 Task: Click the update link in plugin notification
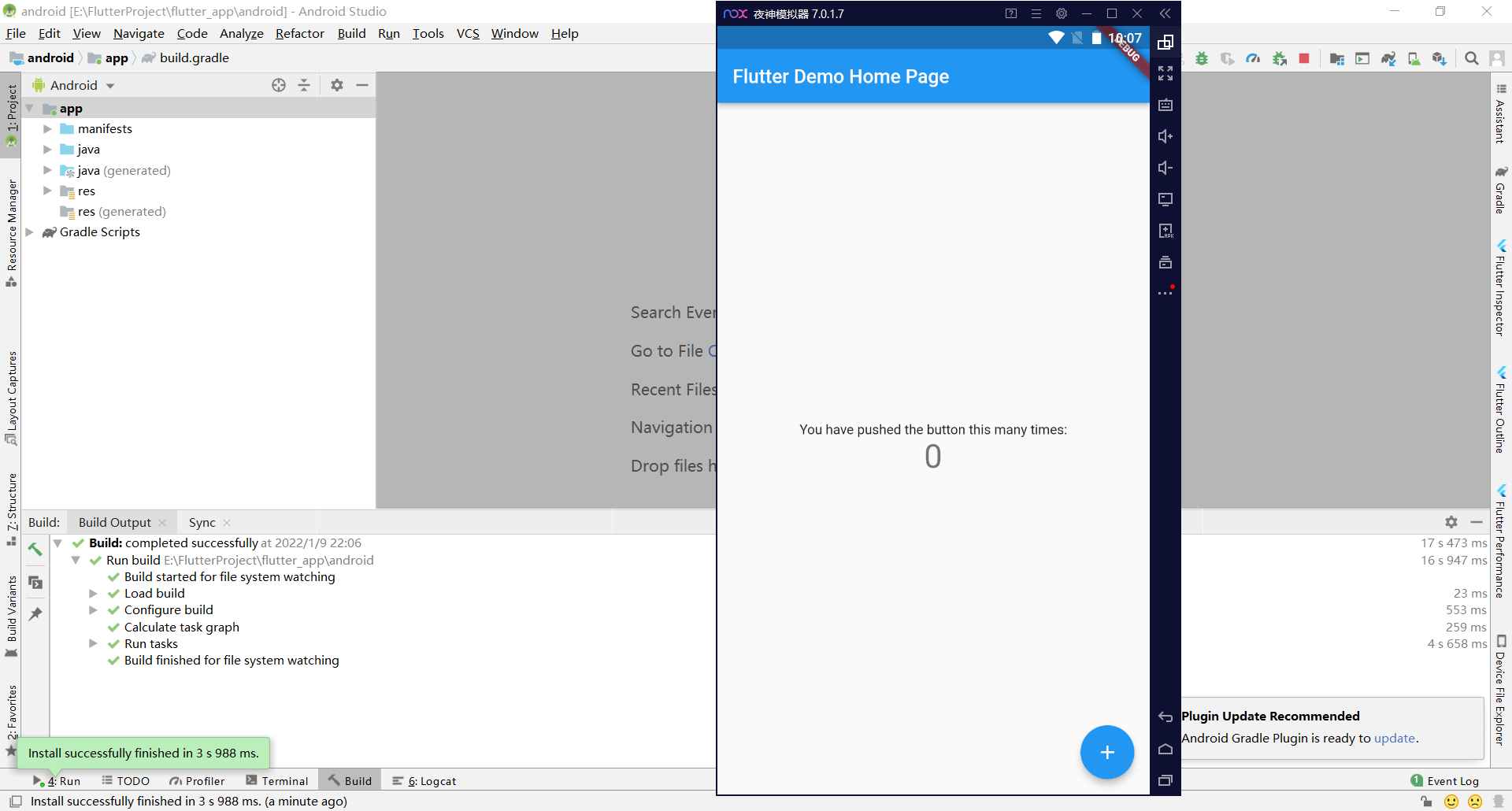point(1394,739)
